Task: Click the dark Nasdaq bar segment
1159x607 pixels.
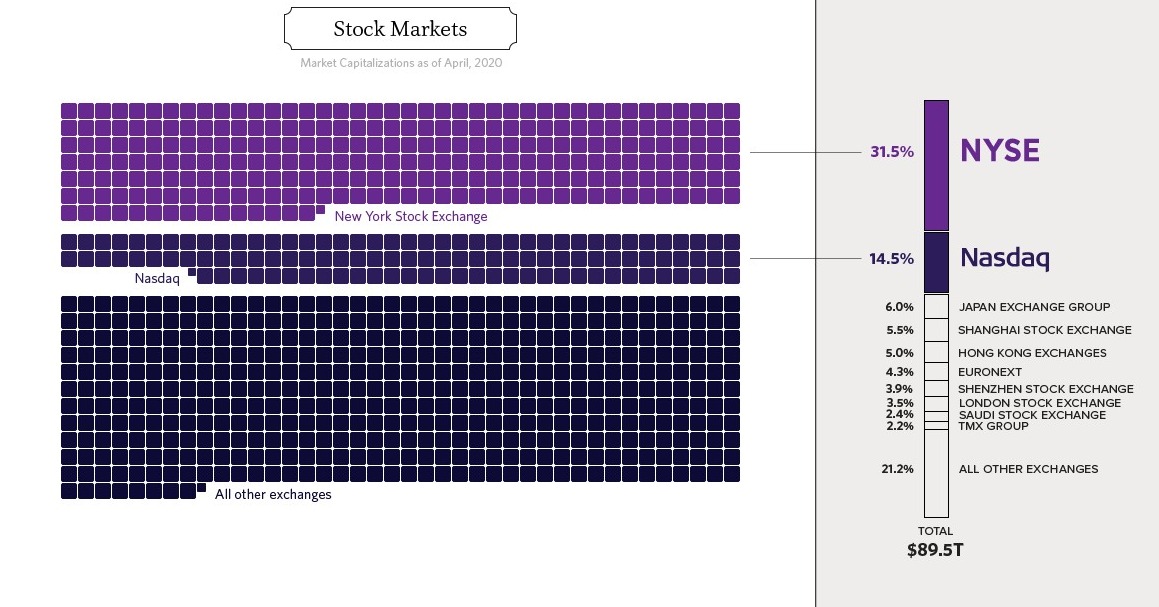Action: (936, 262)
